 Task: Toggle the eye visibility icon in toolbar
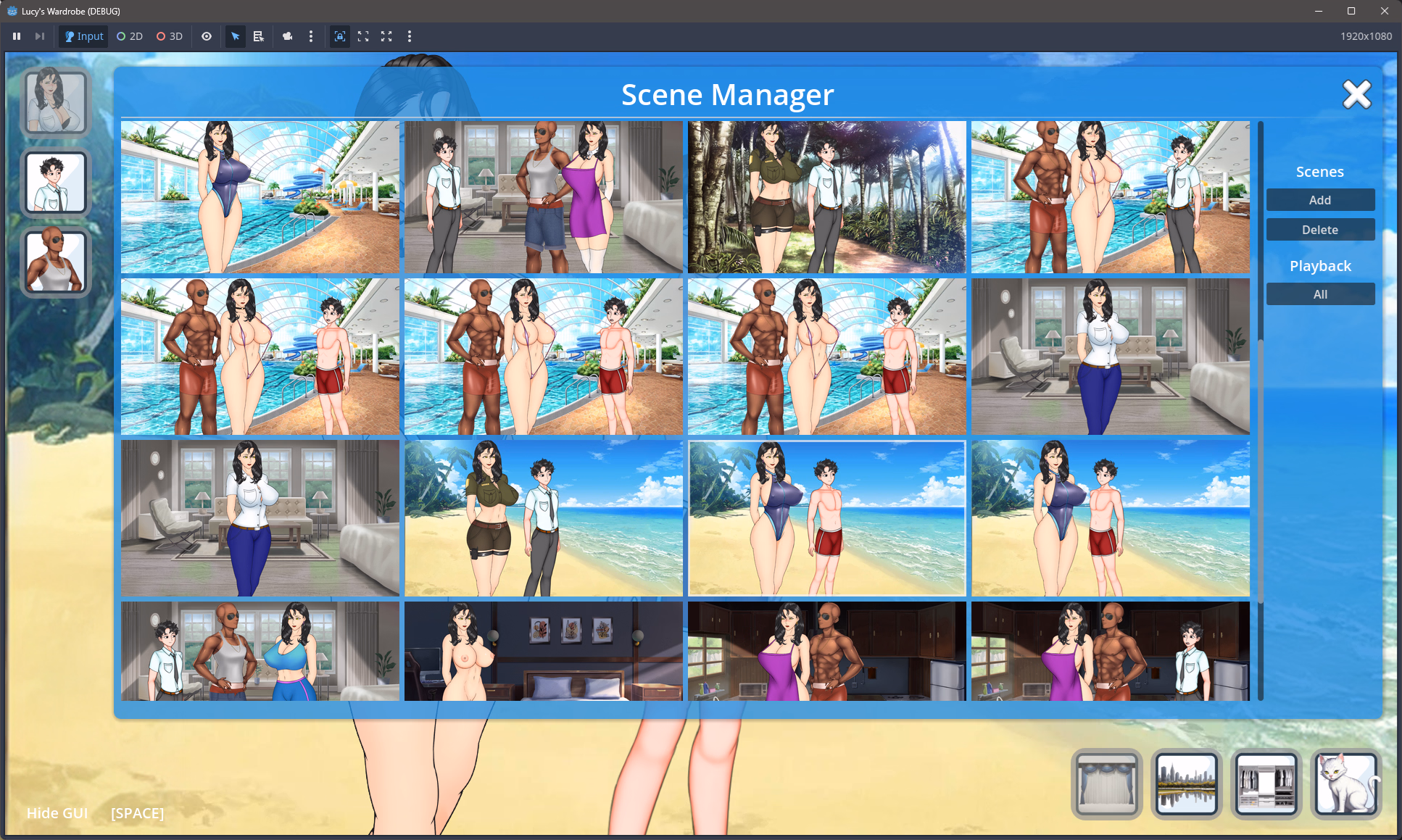coord(207,36)
